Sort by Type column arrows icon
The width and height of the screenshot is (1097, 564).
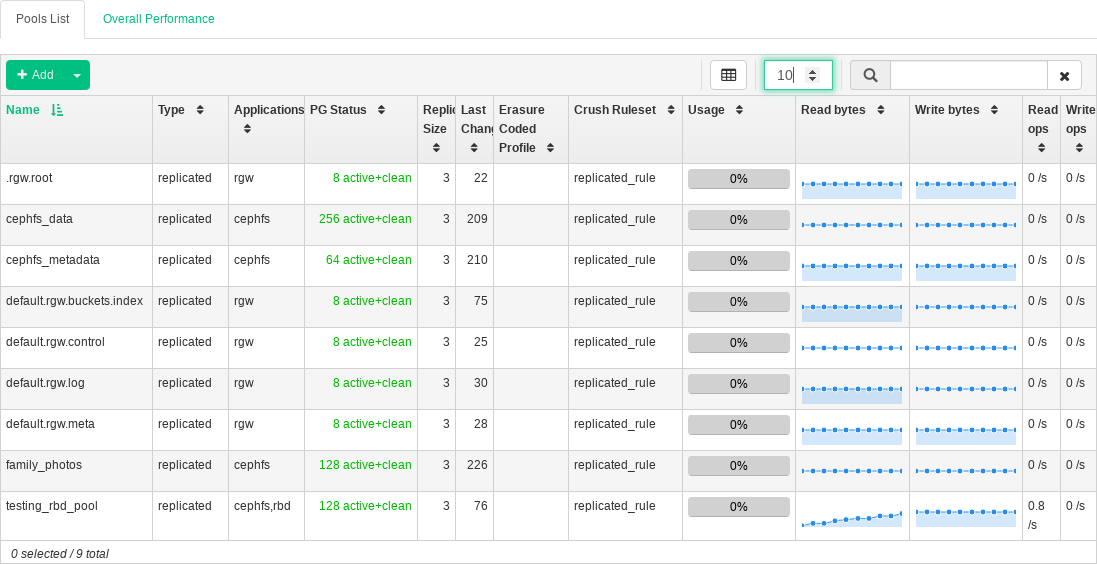pos(200,110)
